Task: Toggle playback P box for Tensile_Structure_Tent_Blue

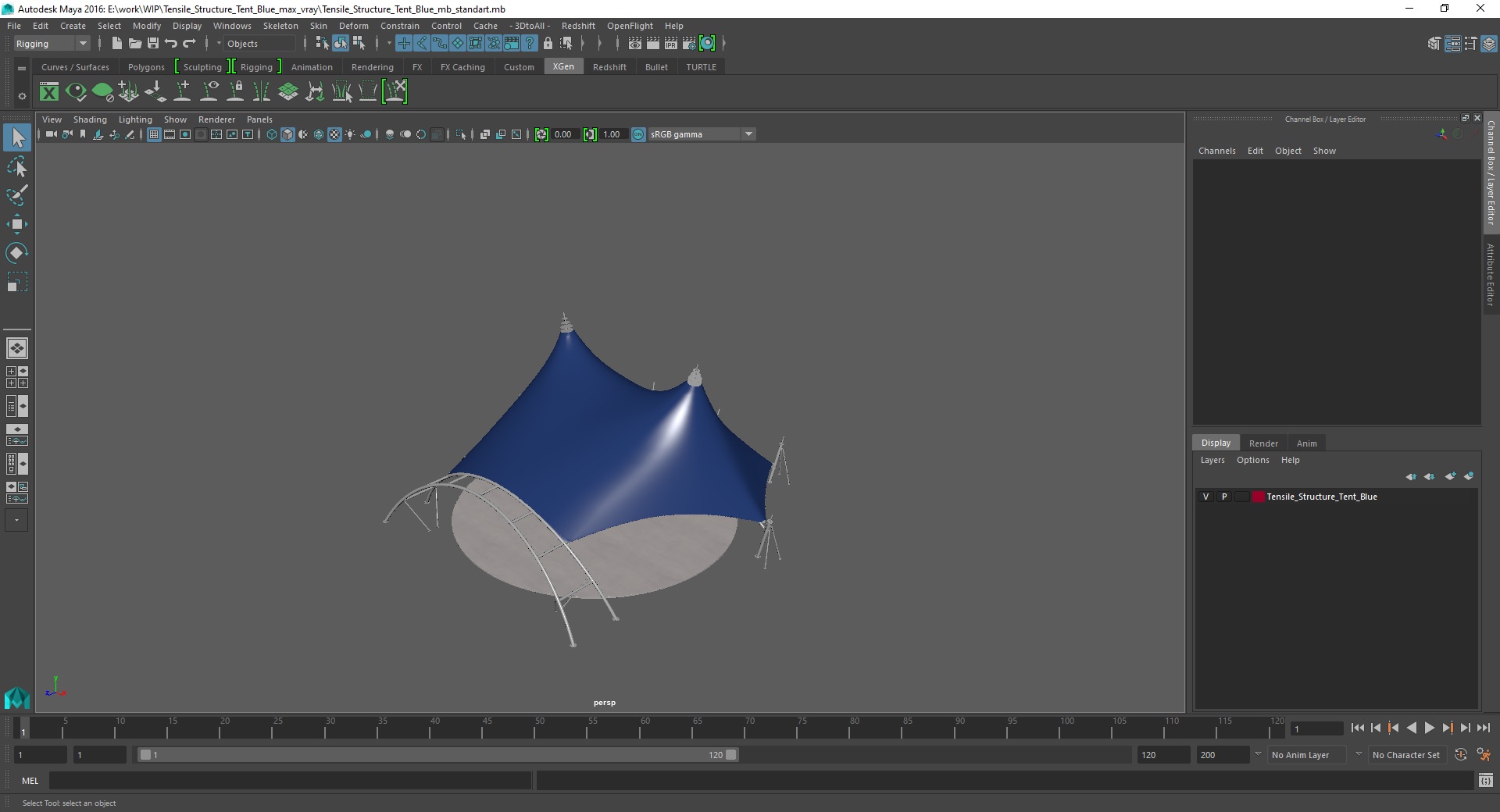Action: (1224, 497)
